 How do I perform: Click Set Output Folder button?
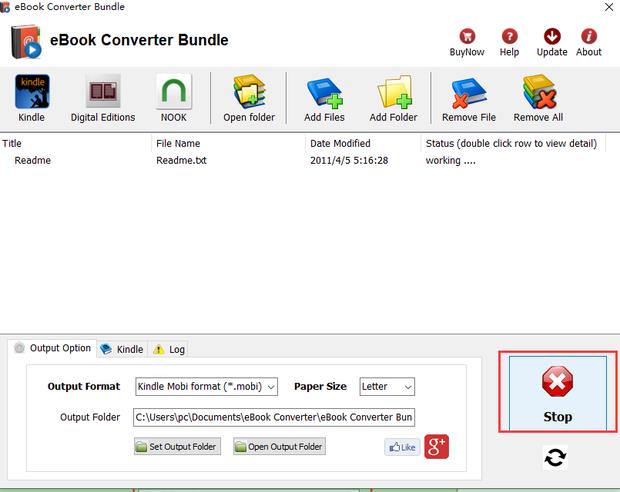[177, 447]
